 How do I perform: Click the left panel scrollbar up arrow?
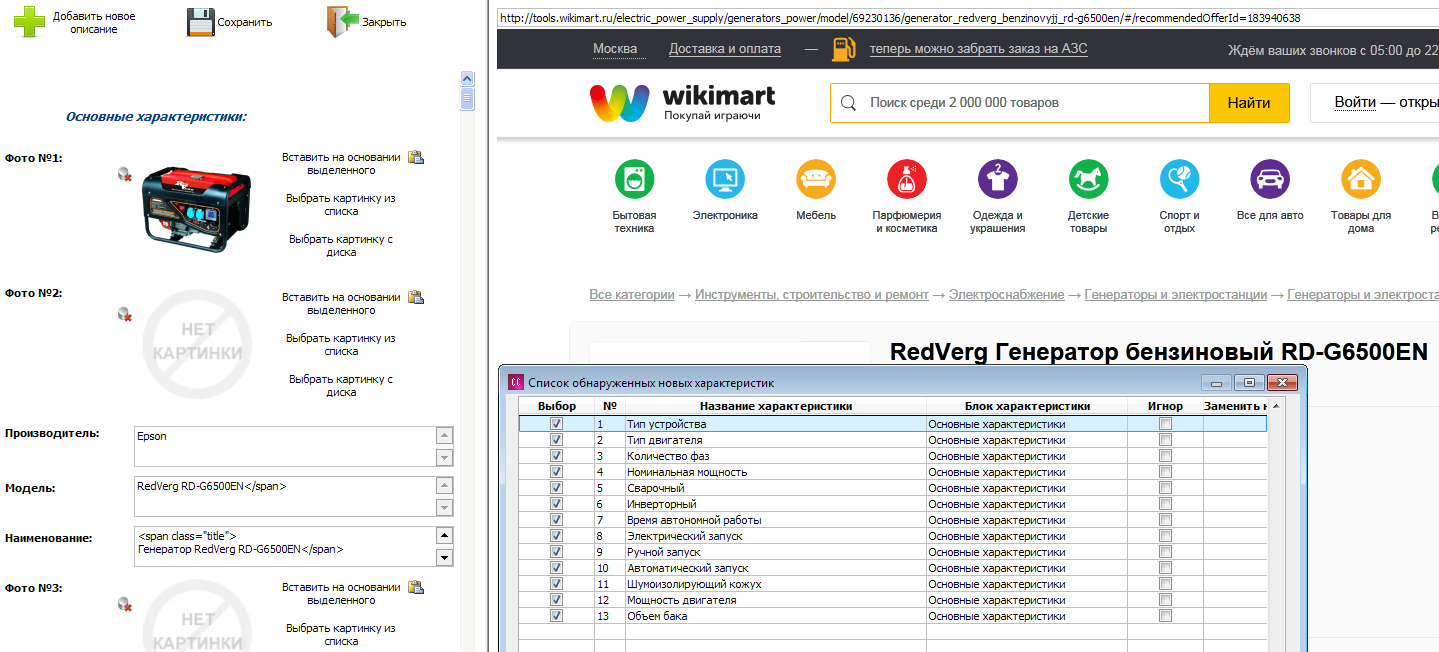pos(467,78)
